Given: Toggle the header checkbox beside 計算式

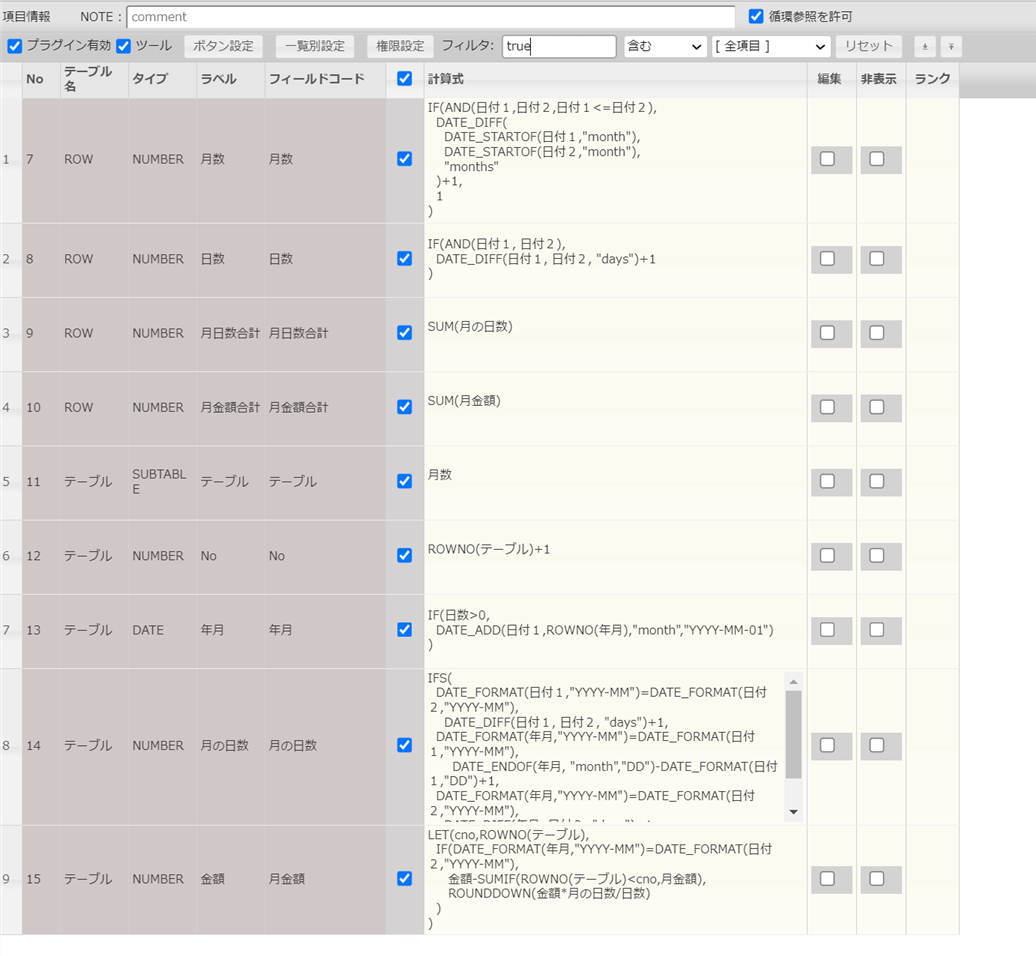Looking at the screenshot, I should pyautogui.click(x=404, y=79).
